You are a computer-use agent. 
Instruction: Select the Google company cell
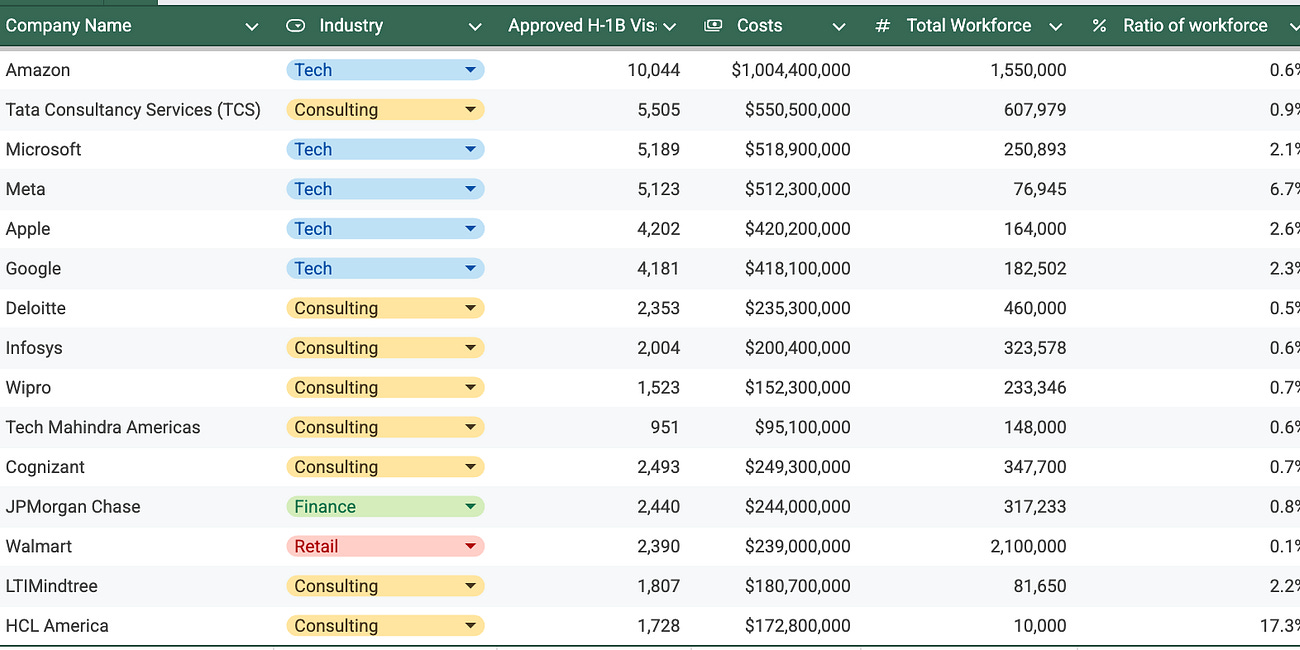[x=136, y=268]
